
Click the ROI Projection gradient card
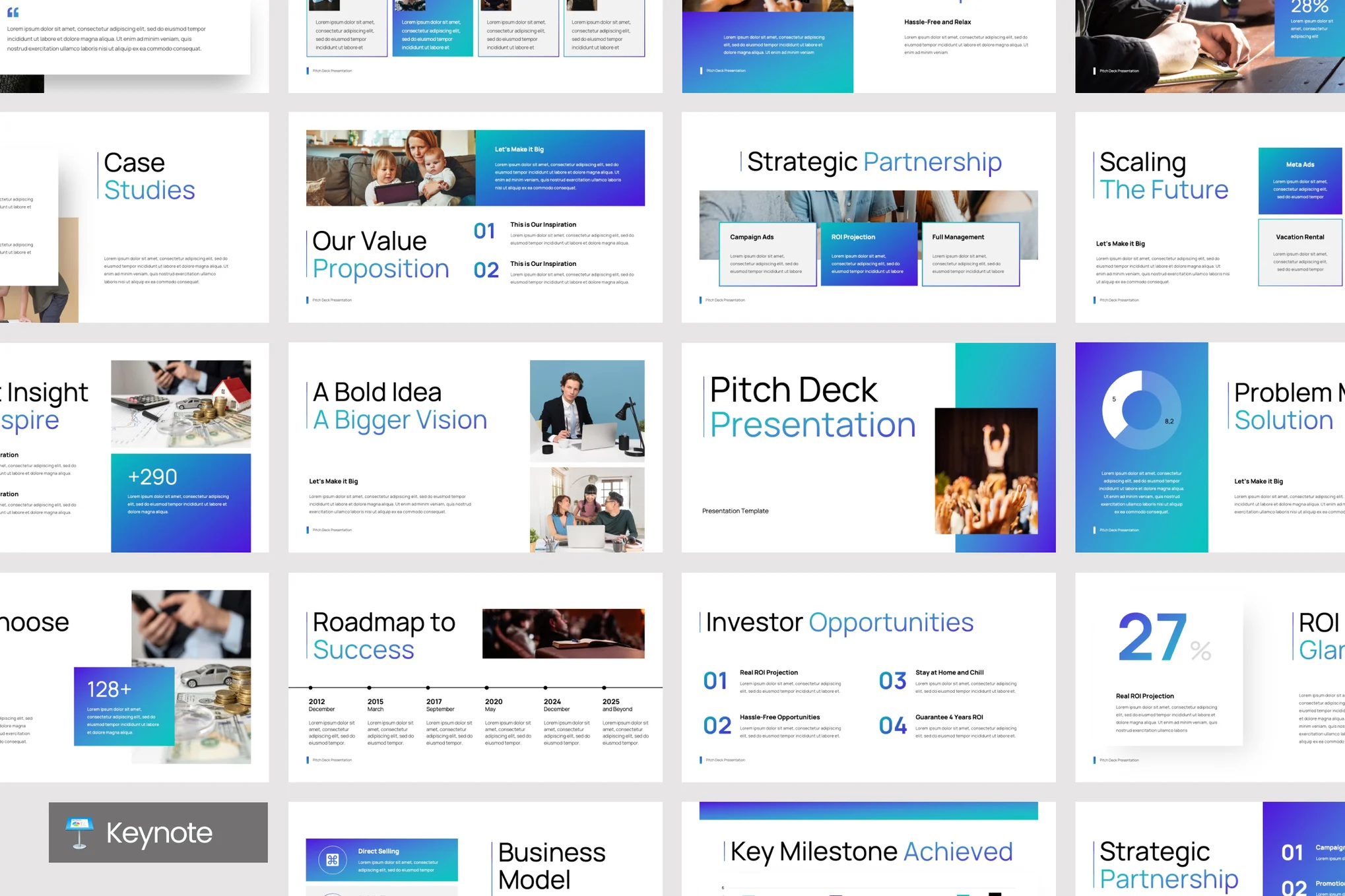(x=868, y=254)
